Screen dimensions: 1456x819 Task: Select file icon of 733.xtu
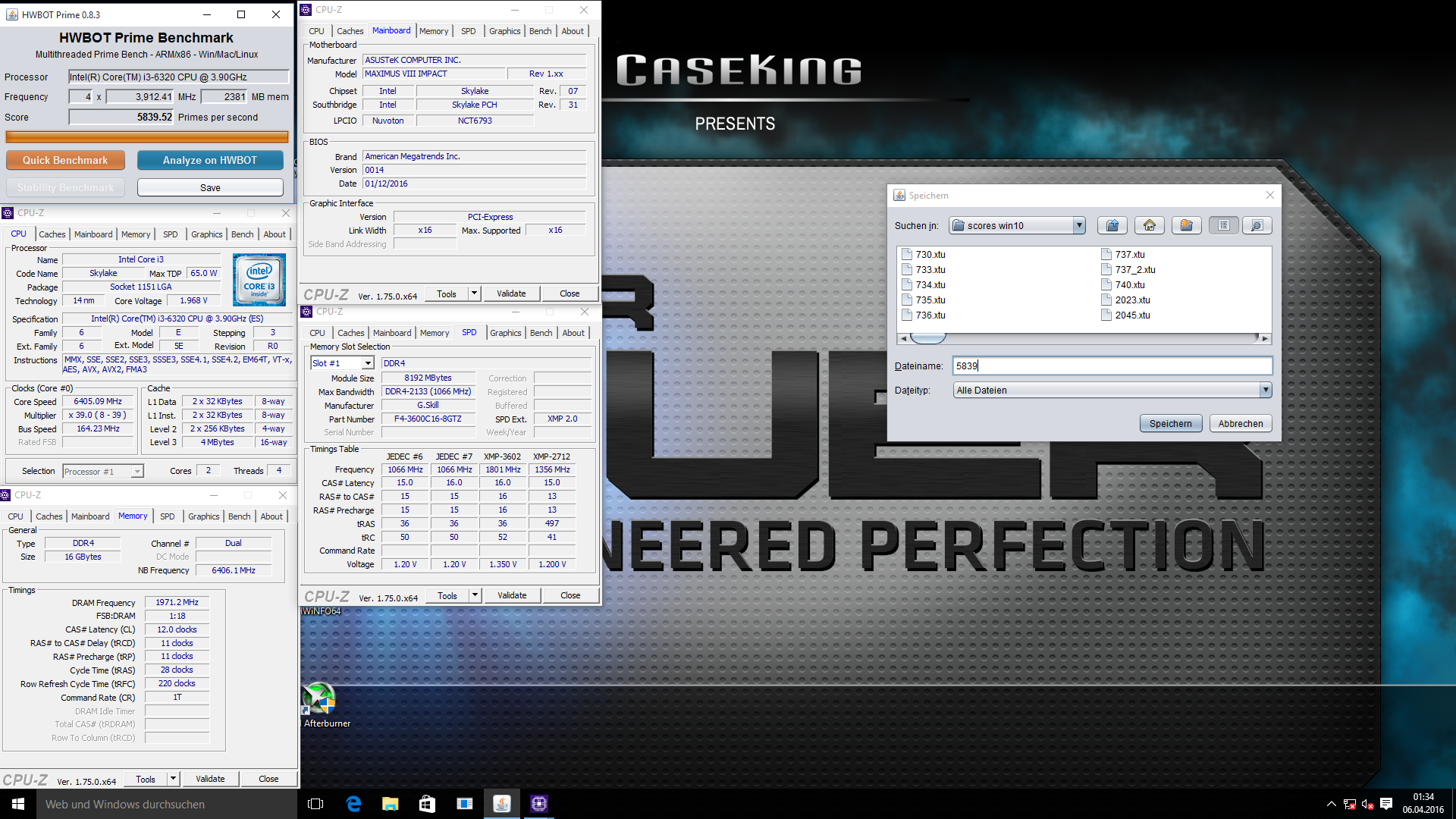[907, 270]
